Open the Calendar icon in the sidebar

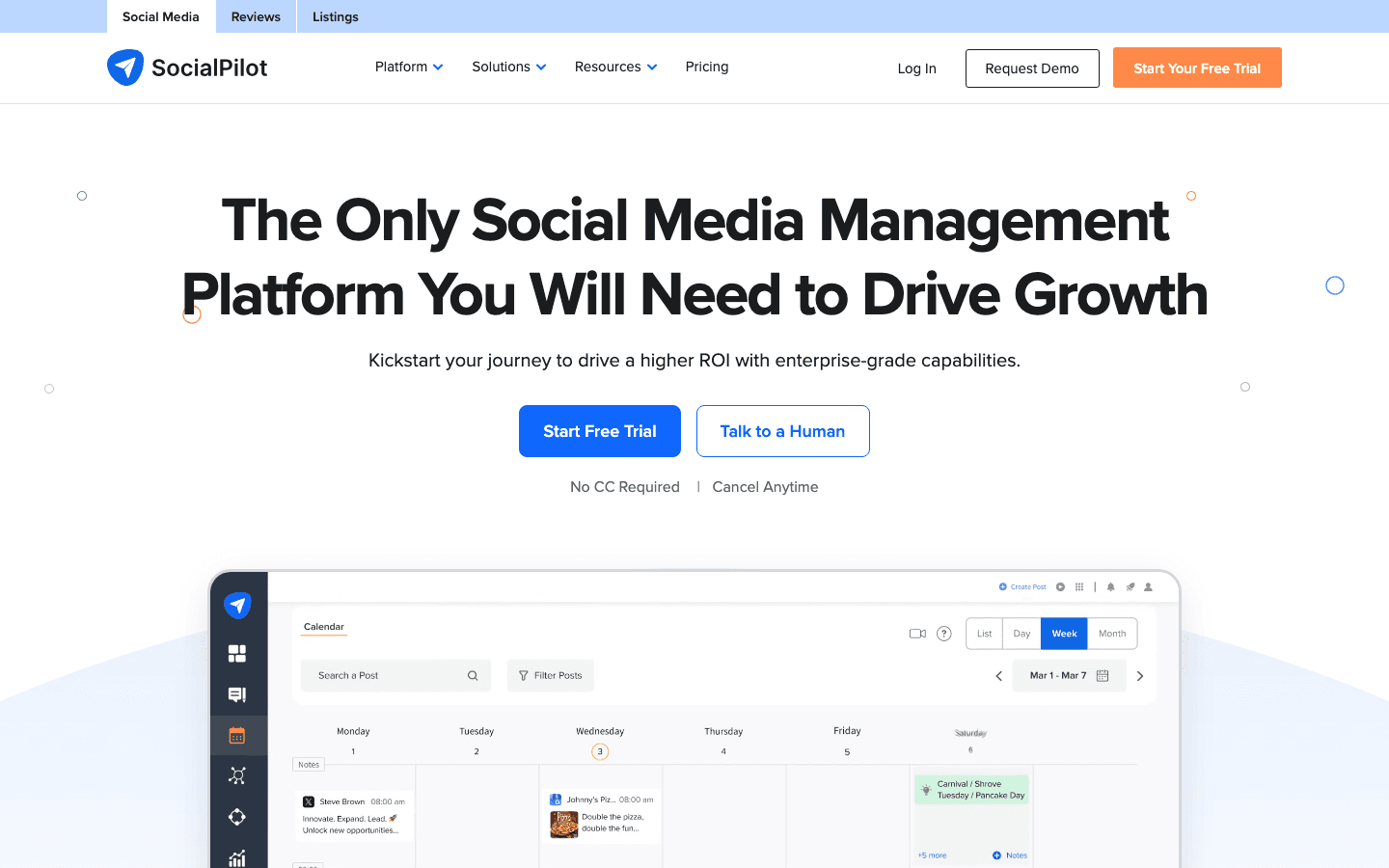click(238, 734)
